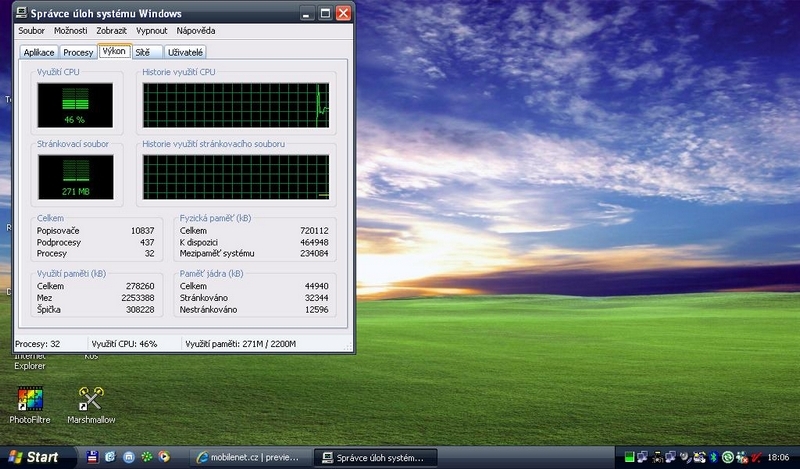This screenshot has height=469, width=800.
Task: Switch to the Aplikace tab
Action: pyautogui.click(x=39, y=52)
